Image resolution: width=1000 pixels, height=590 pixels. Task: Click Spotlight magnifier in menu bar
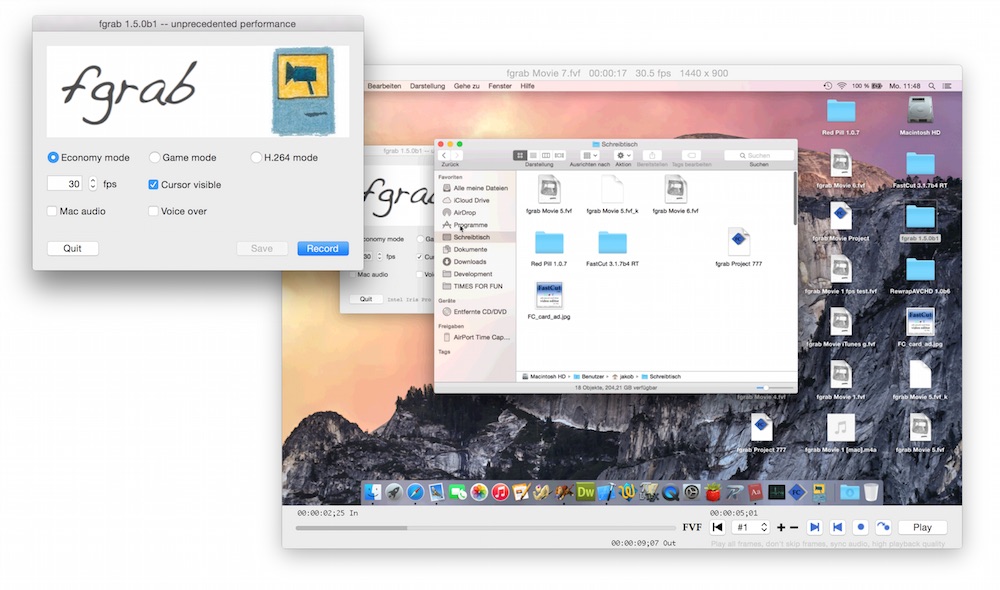[x=932, y=85]
